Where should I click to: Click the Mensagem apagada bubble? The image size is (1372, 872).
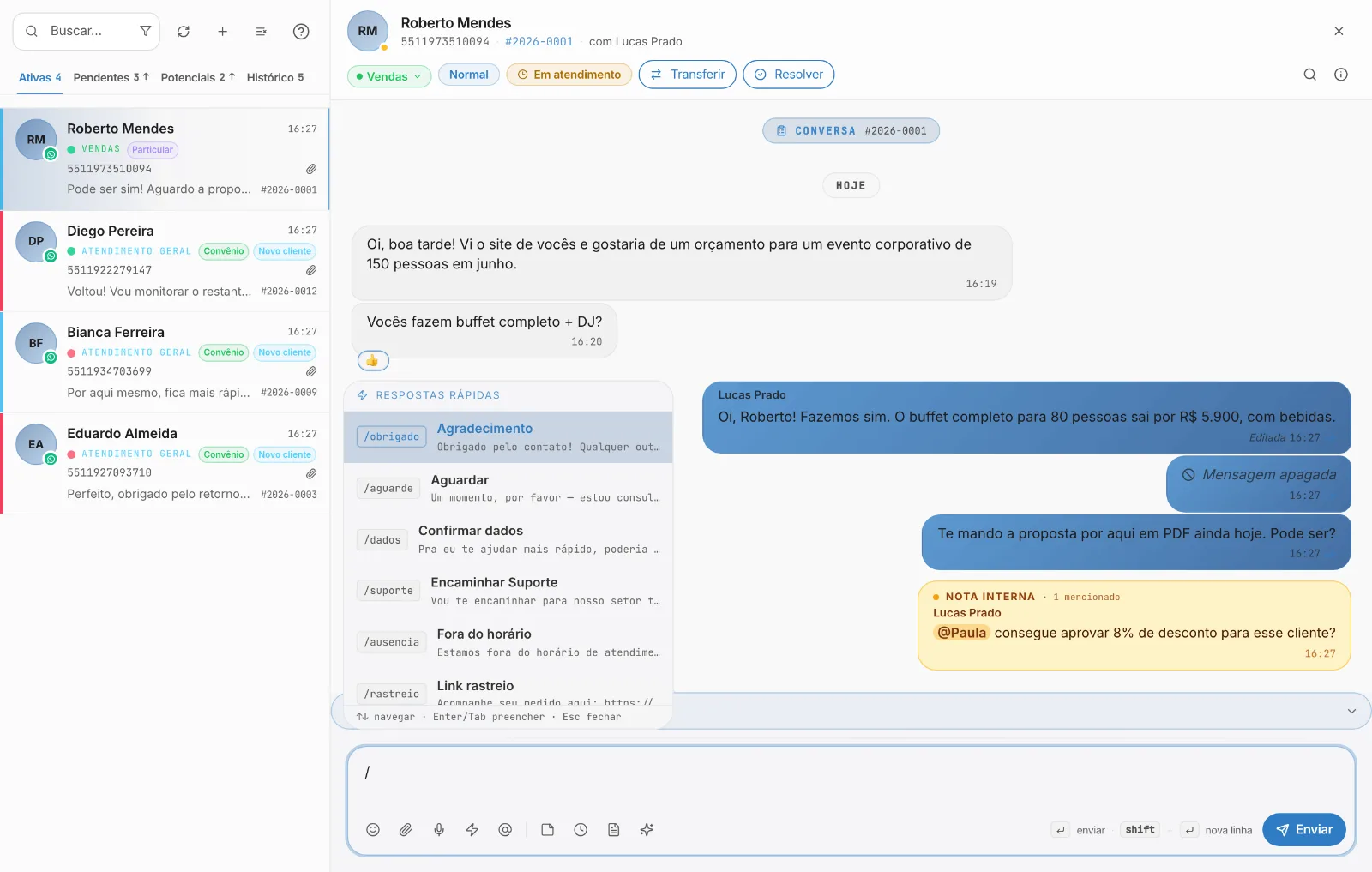[x=1258, y=484]
